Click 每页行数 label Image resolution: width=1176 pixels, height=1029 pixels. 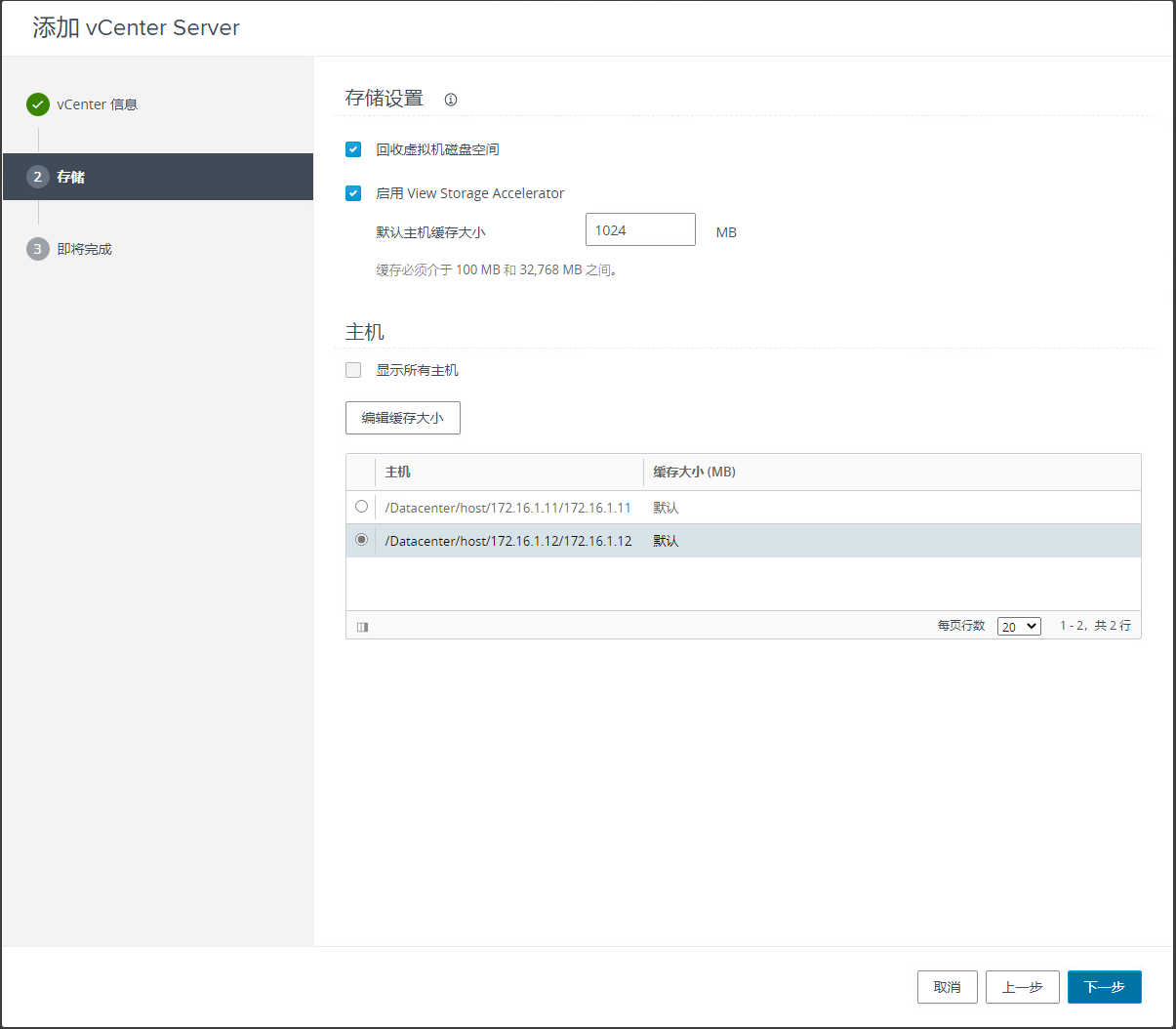pos(962,626)
